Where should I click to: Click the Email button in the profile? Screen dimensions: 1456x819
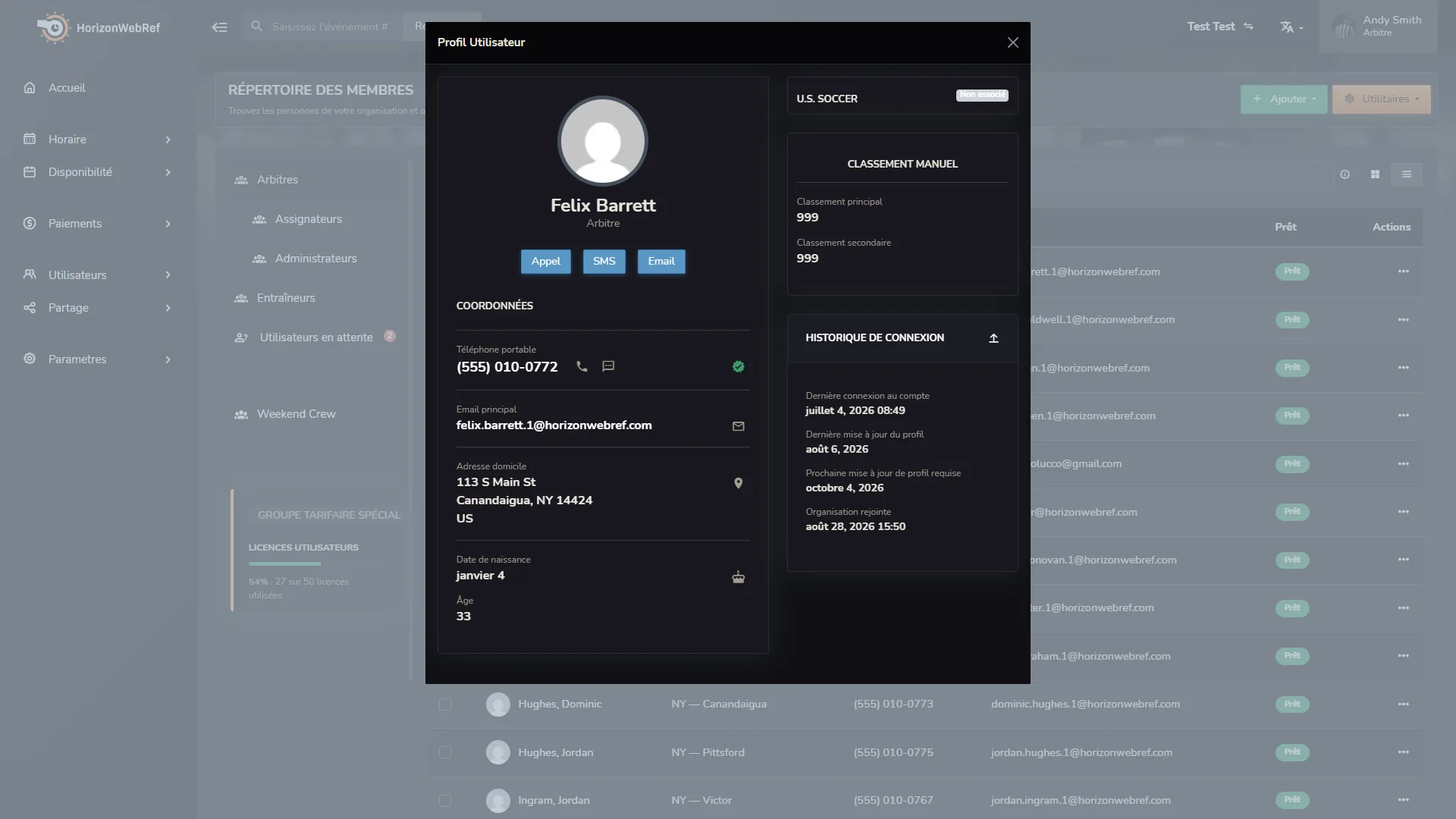tap(661, 262)
